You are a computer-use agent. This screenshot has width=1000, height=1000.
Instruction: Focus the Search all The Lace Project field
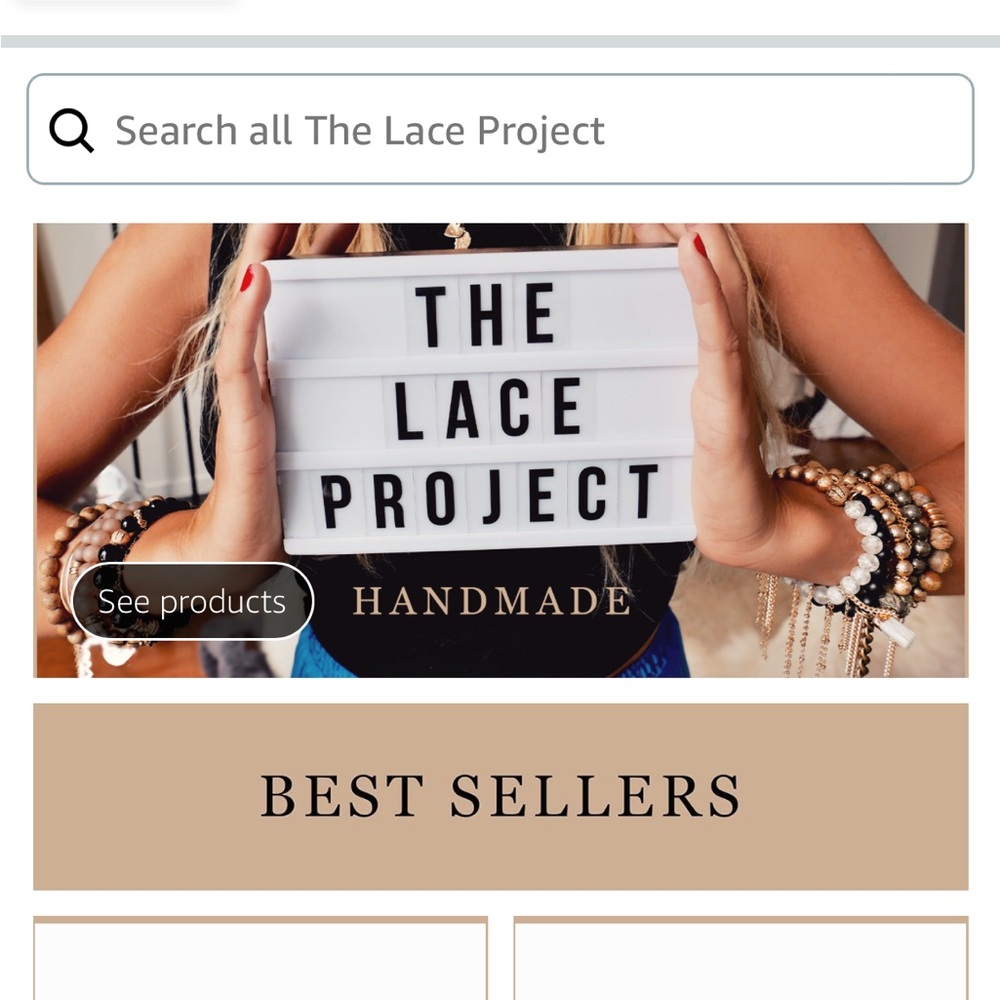[x=500, y=129]
